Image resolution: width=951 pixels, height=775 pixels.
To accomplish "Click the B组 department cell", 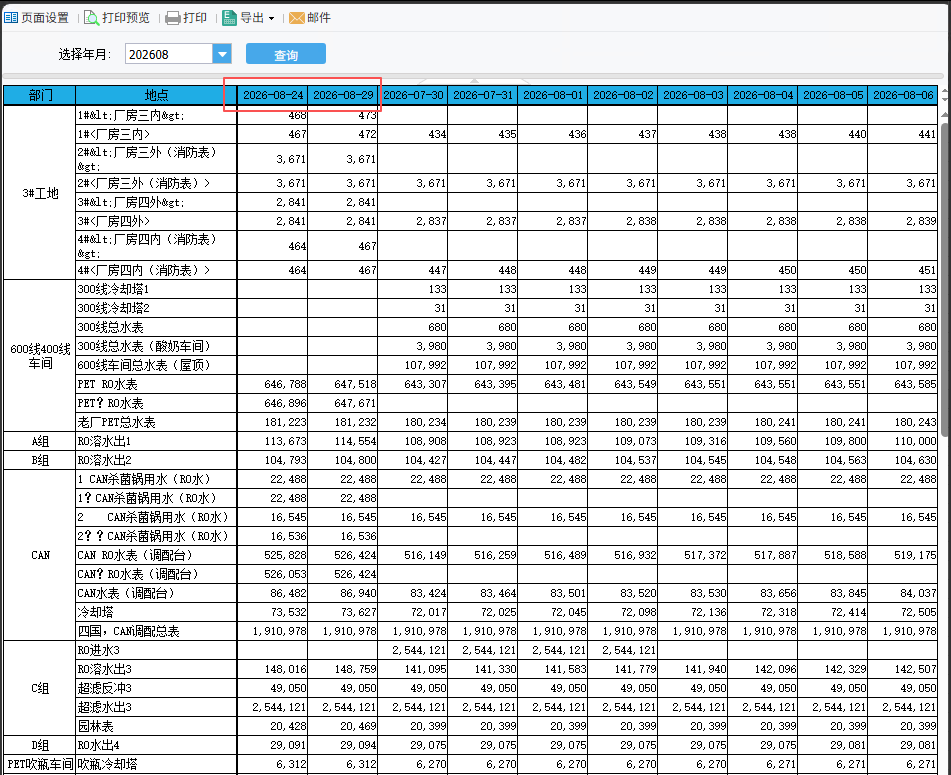I will click(40, 460).
